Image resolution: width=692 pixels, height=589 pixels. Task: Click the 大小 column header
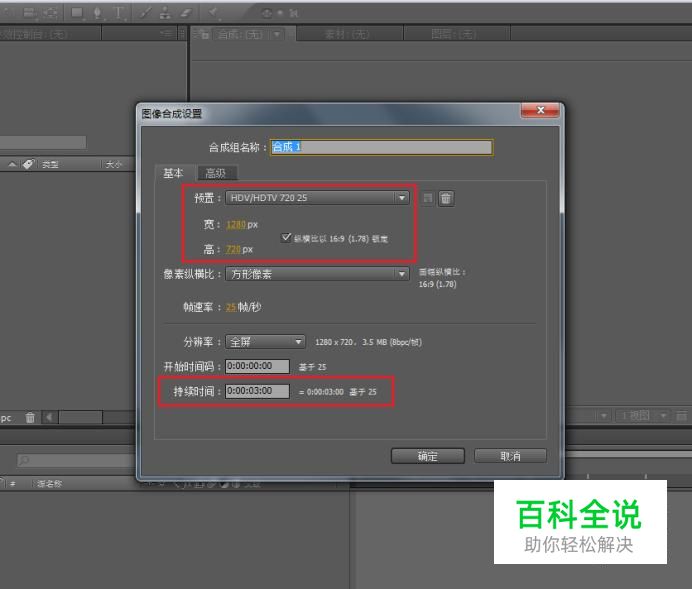tap(113, 165)
